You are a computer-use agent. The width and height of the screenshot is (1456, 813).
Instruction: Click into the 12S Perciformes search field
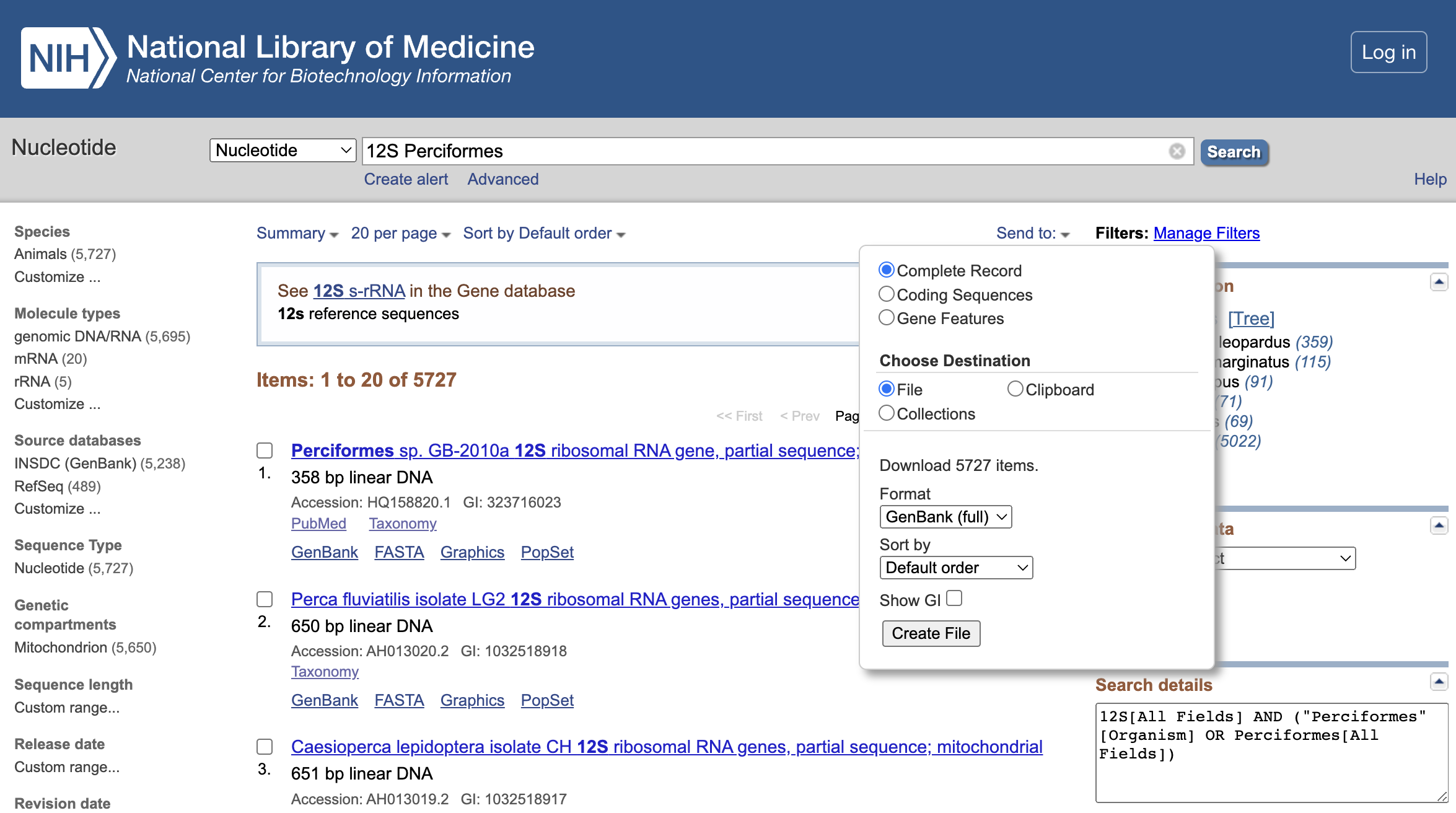762,151
